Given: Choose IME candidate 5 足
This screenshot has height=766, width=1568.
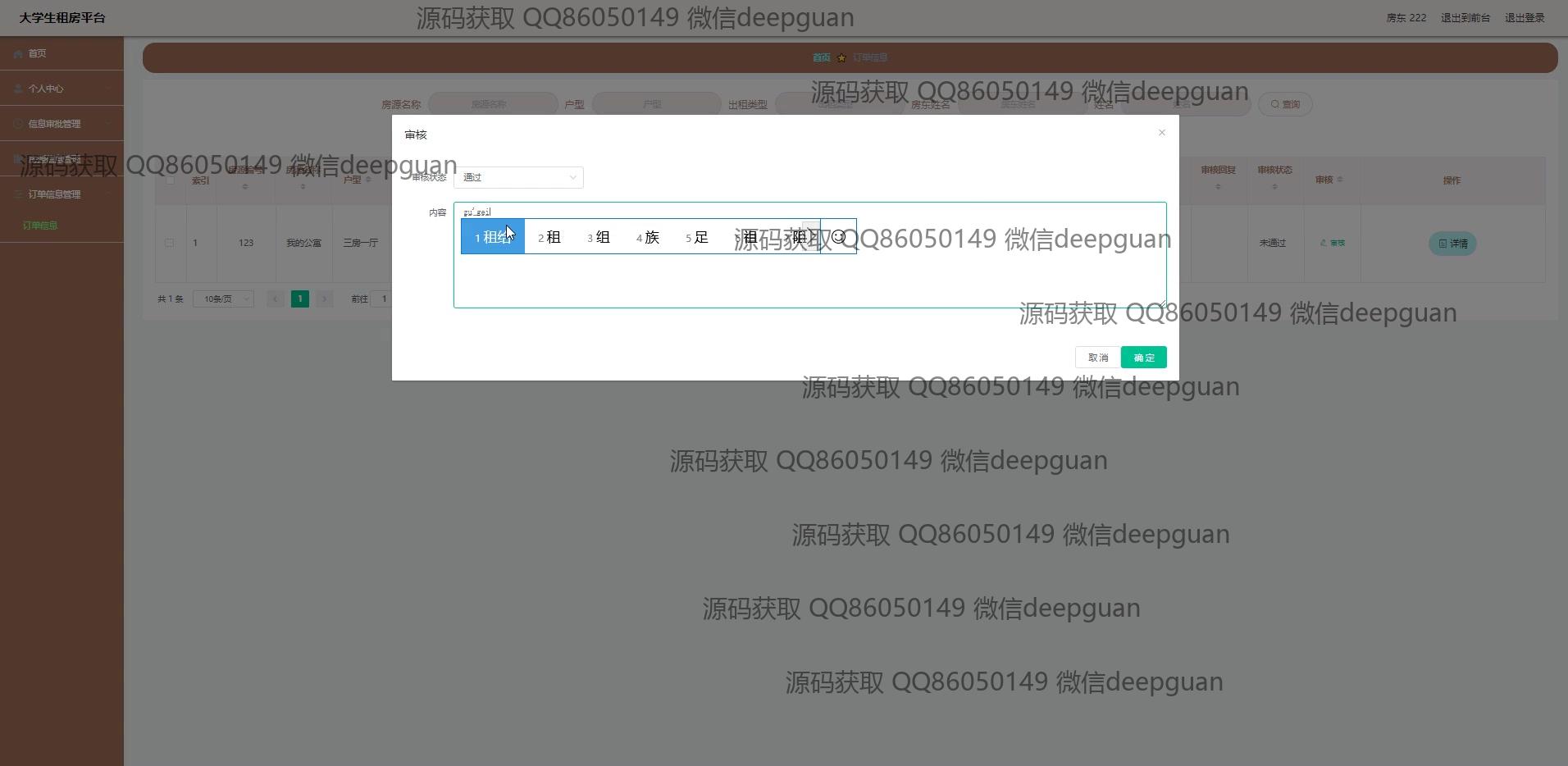Looking at the screenshot, I should pos(697,237).
